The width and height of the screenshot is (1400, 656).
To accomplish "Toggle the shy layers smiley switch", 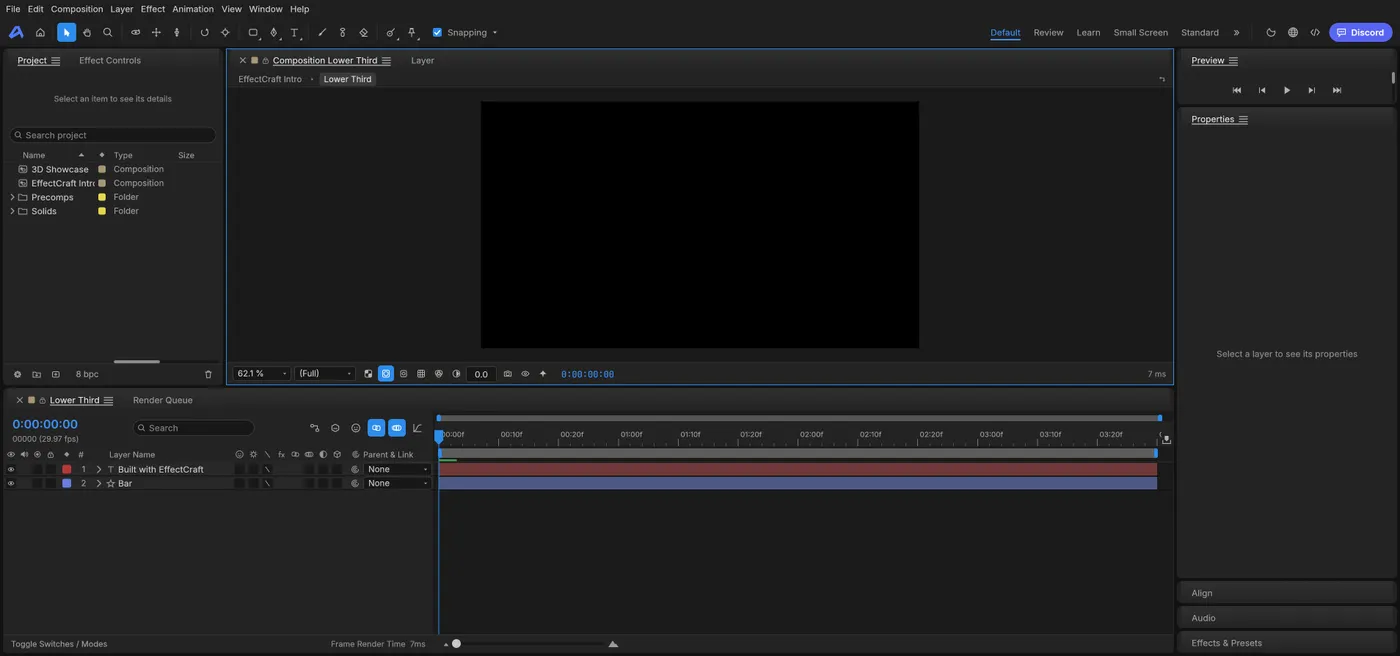I will [x=355, y=428].
